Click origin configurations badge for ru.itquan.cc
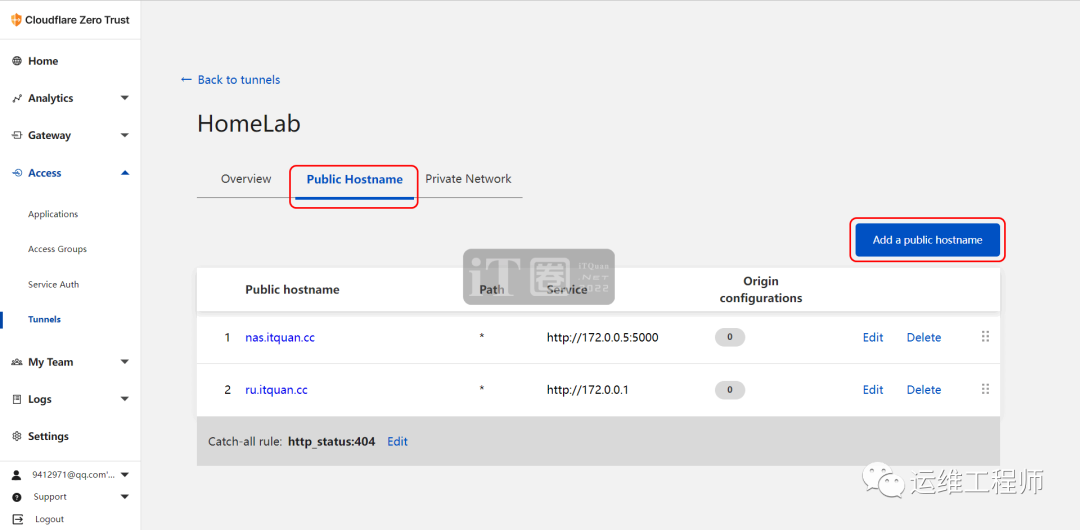The height and width of the screenshot is (530, 1080). [730, 390]
